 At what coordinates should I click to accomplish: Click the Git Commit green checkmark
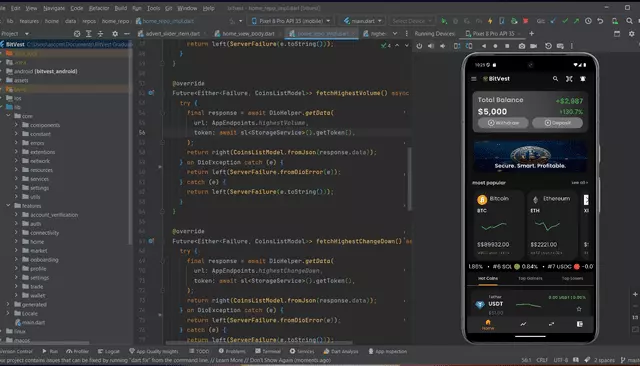(x=565, y=21)
